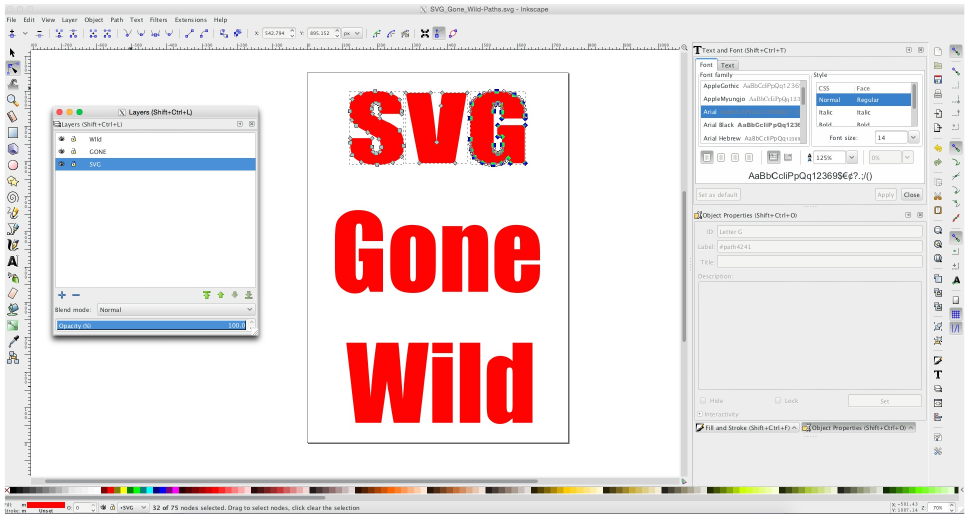Toggle lock of GONE layer
This screenshot has width=970, height=521.
[x=74, y=152]
